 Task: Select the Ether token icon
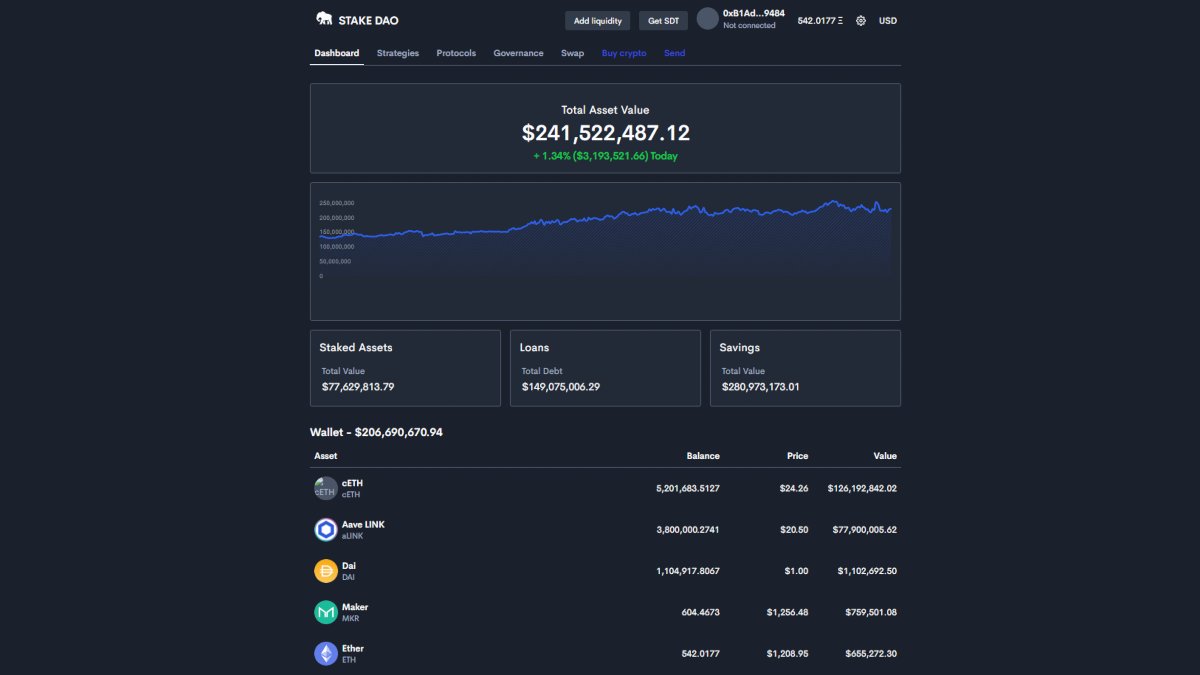(x=325, y=652)
